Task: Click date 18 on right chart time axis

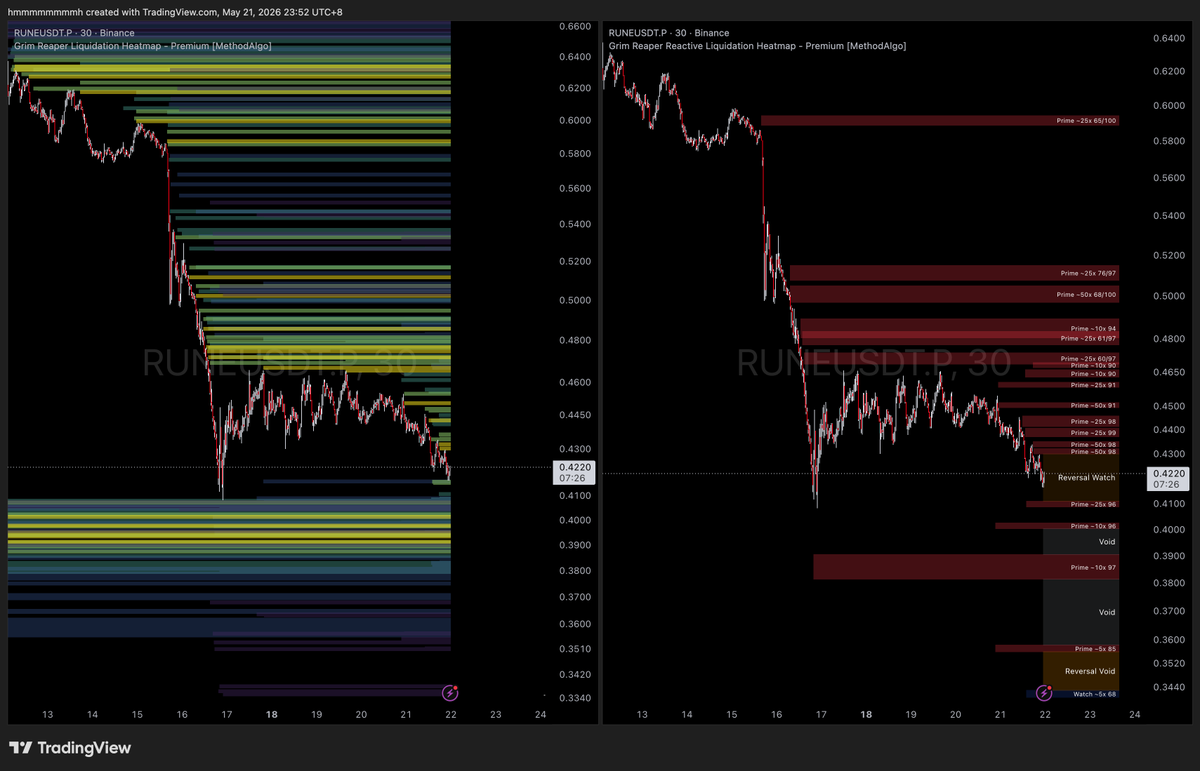Action: pyautogui.click(x=866, y=715)
